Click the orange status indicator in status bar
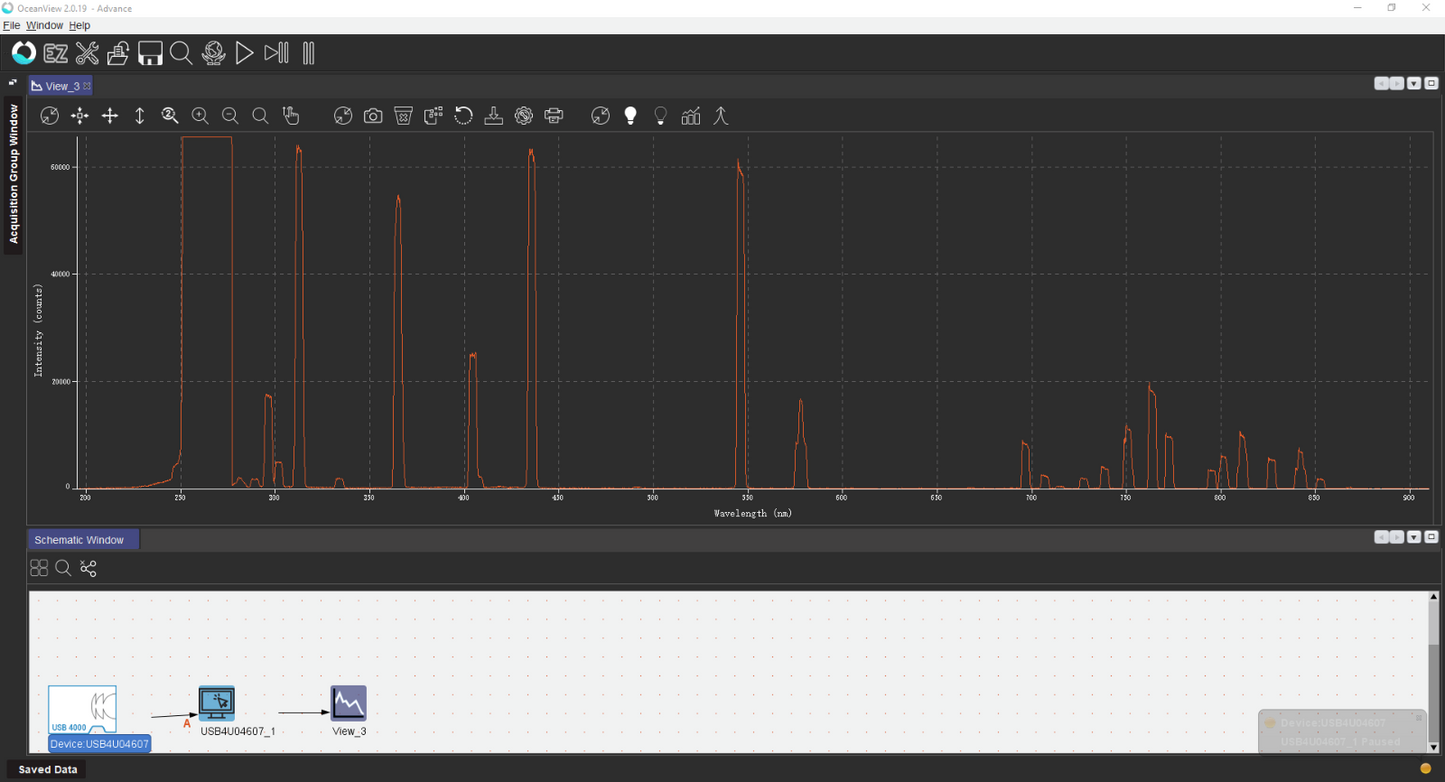 pos(1426,769)
